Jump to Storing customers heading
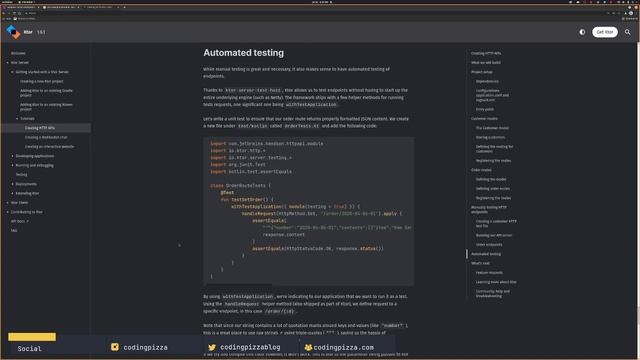The image size is (640, 360). [x=490, y=137]
